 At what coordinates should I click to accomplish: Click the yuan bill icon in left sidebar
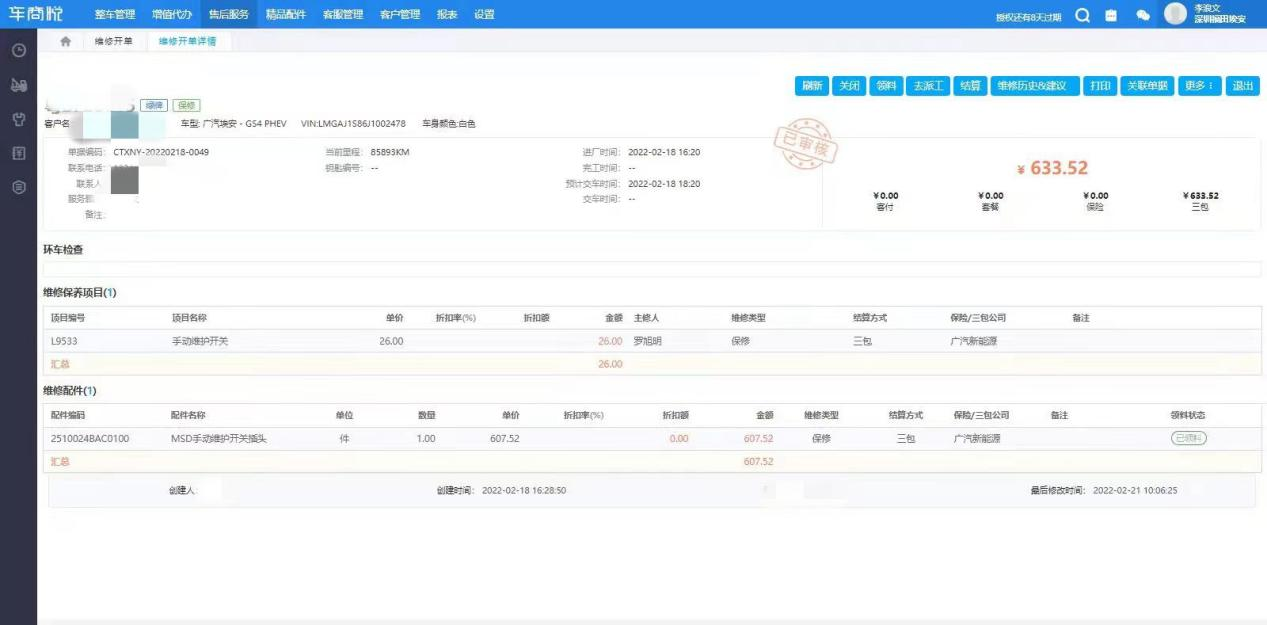click(18, 153)
